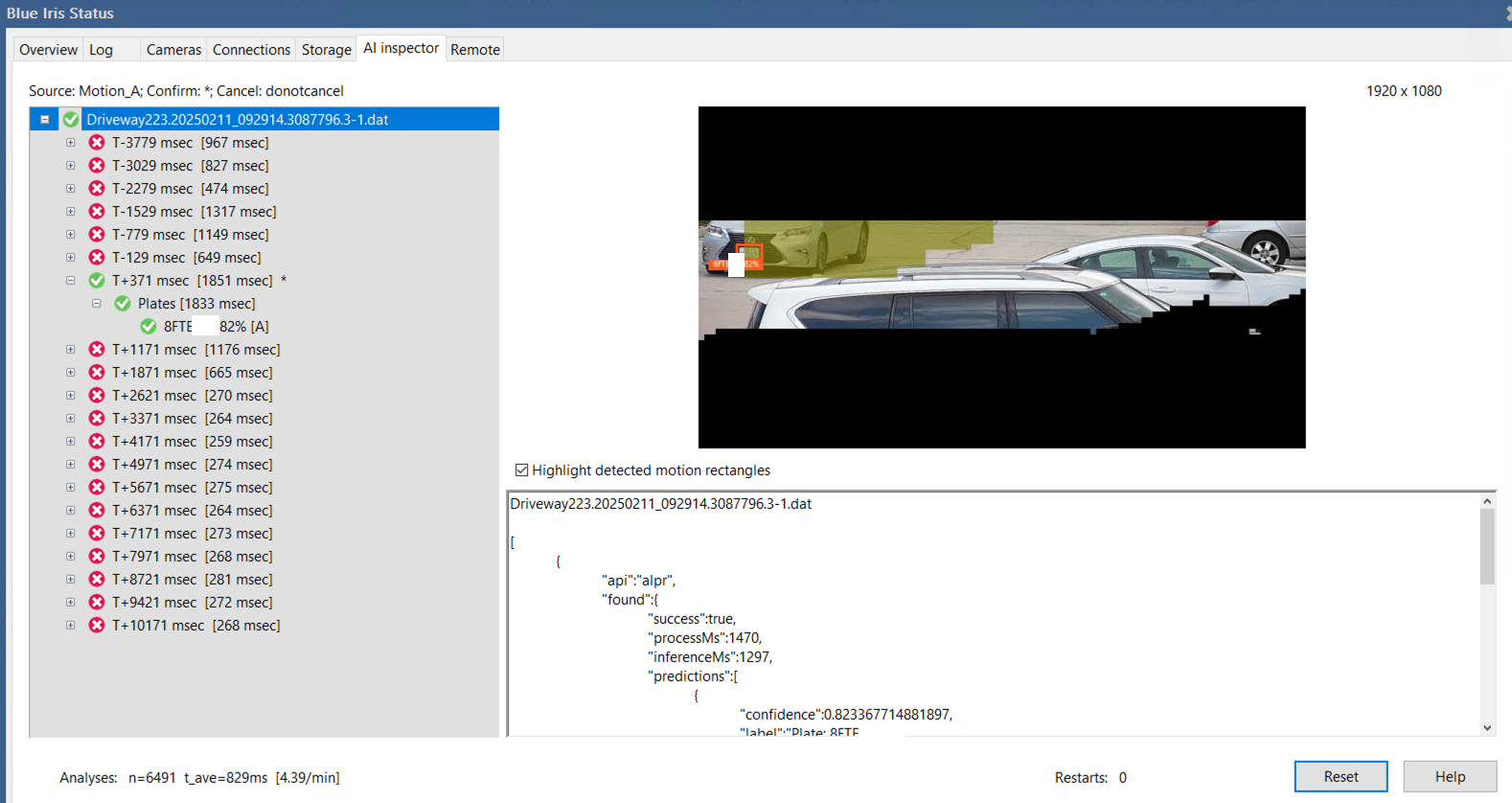Viewport: 1512px width, 803px height.
Task: Click red X icon on T+4971 msec row
Action: tap(97, 465)
